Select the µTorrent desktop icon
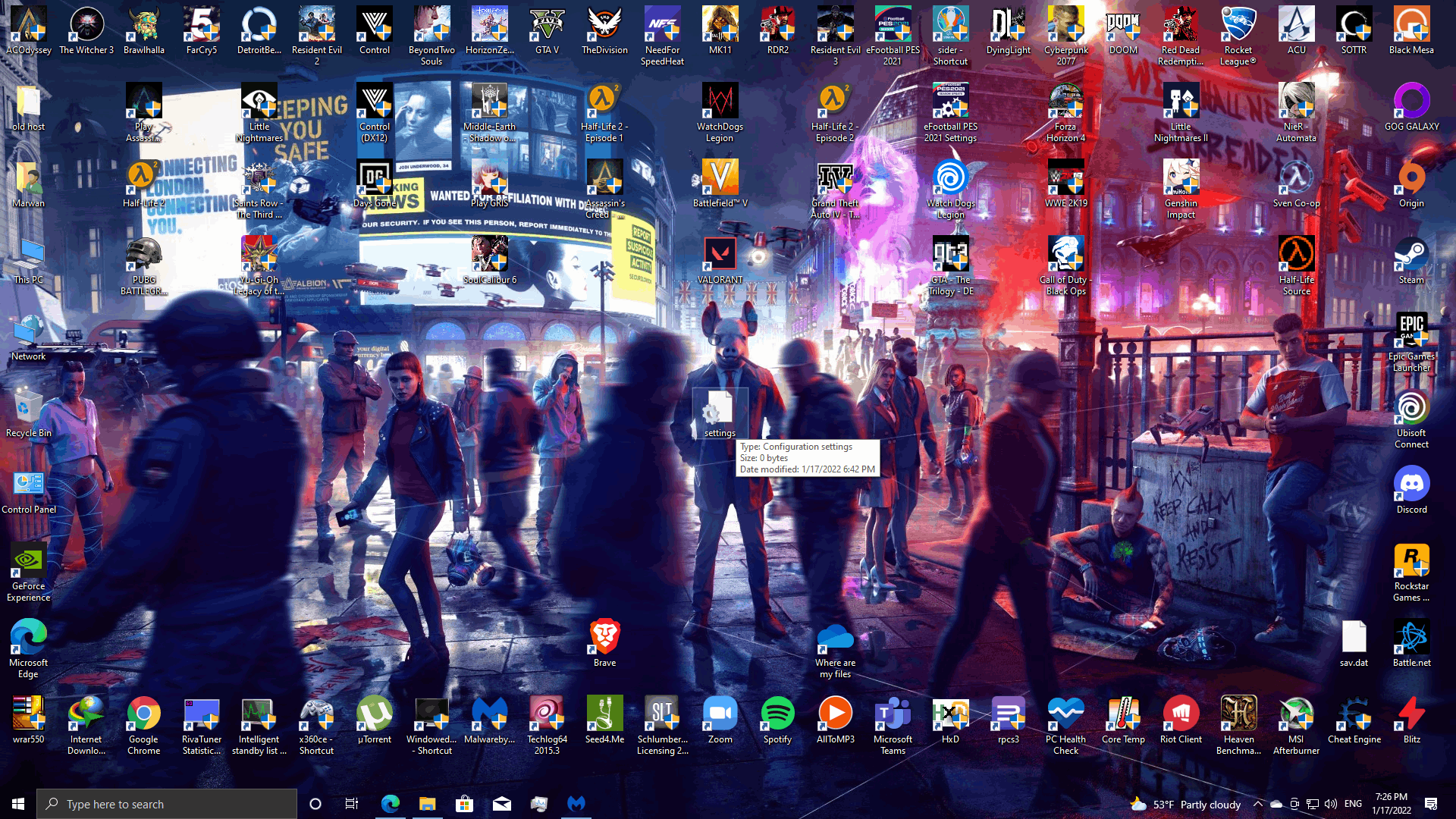The width and height of the screenshot is (1456, 819). point(374,720)
